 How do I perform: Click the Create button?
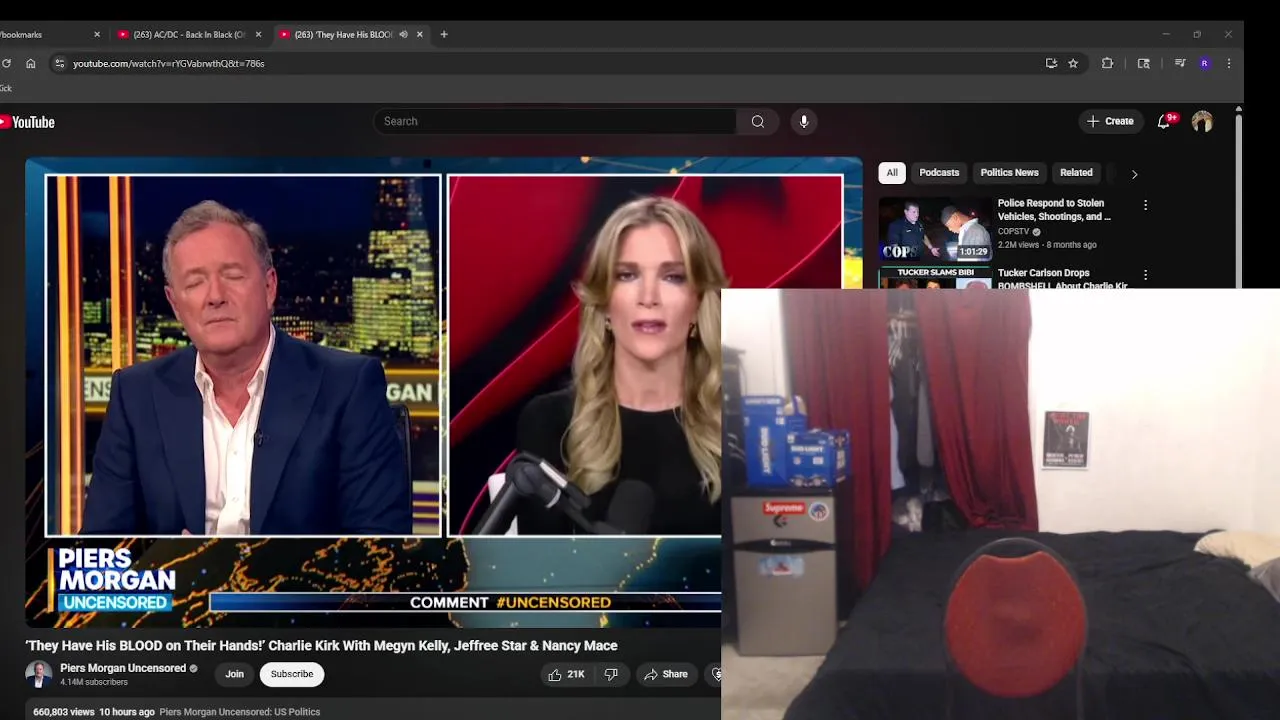1110,122
